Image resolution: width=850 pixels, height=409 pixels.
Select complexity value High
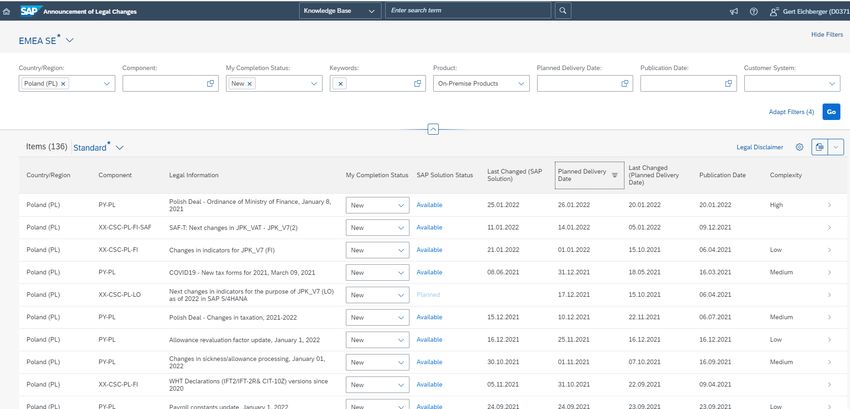pyautogui.click(x=776, y=205)
